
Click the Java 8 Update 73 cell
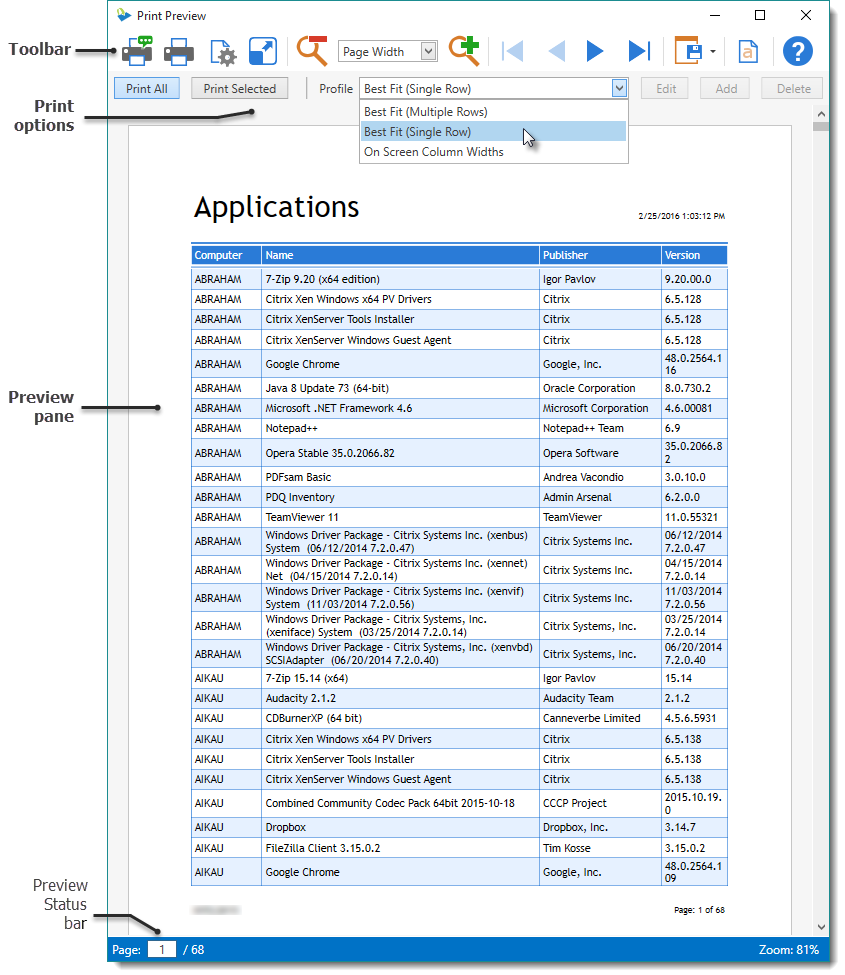coord(400,388)
